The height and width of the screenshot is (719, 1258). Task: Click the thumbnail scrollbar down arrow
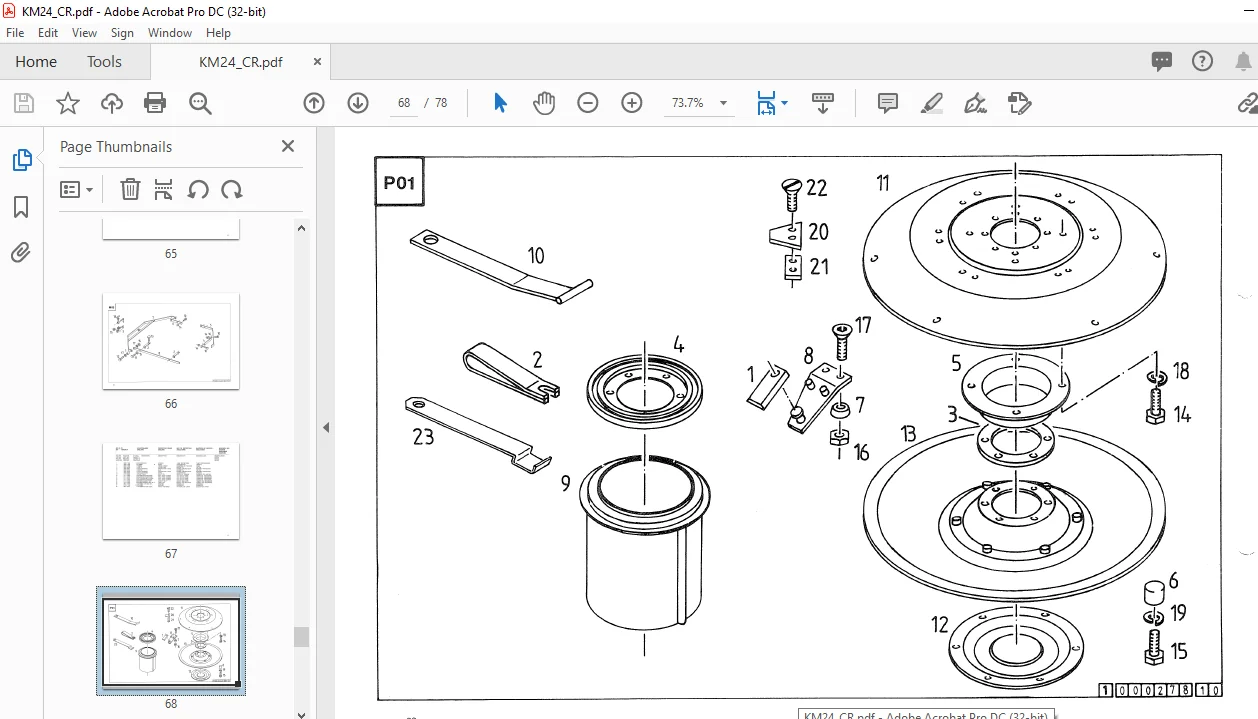coord(301,713)
